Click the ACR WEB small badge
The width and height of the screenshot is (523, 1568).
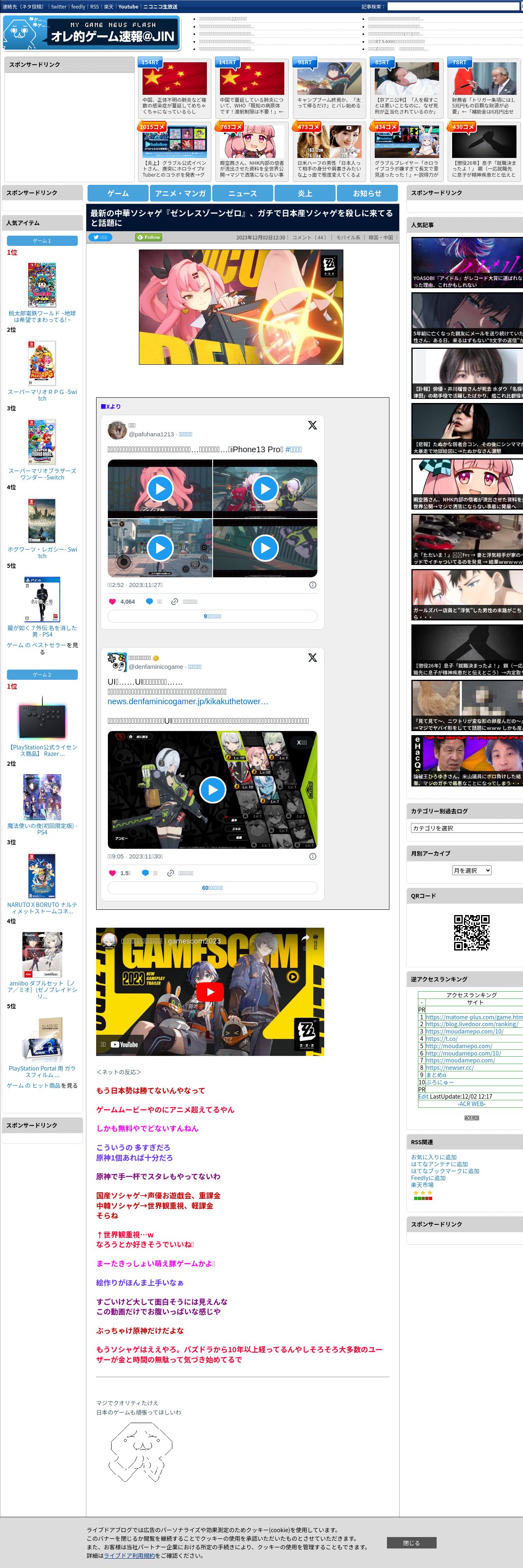[471, 1118]
